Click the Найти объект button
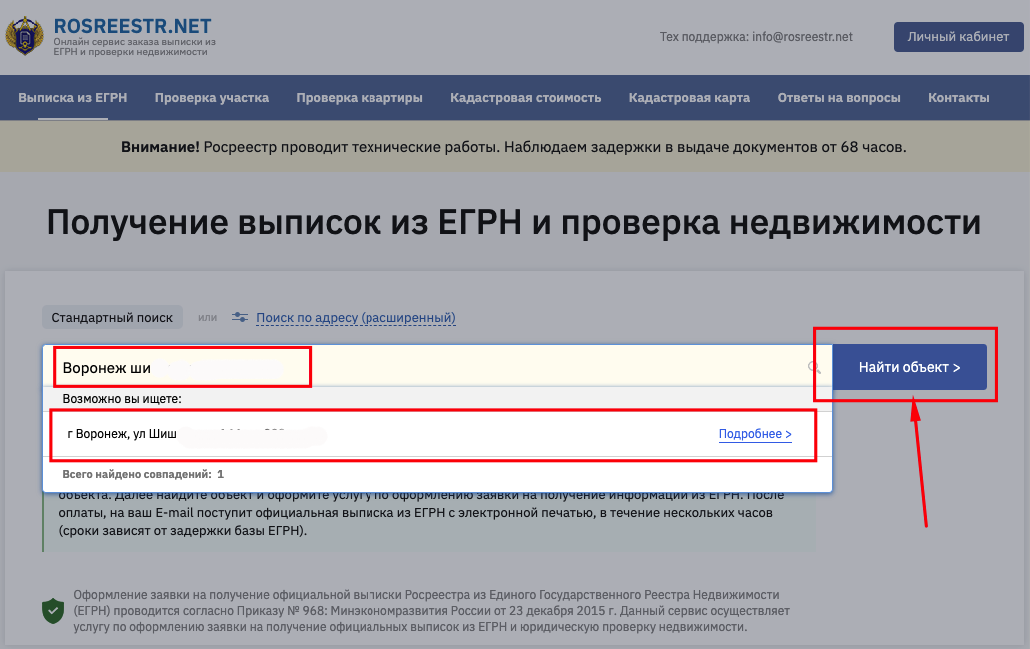 click(x=909, y=367)
